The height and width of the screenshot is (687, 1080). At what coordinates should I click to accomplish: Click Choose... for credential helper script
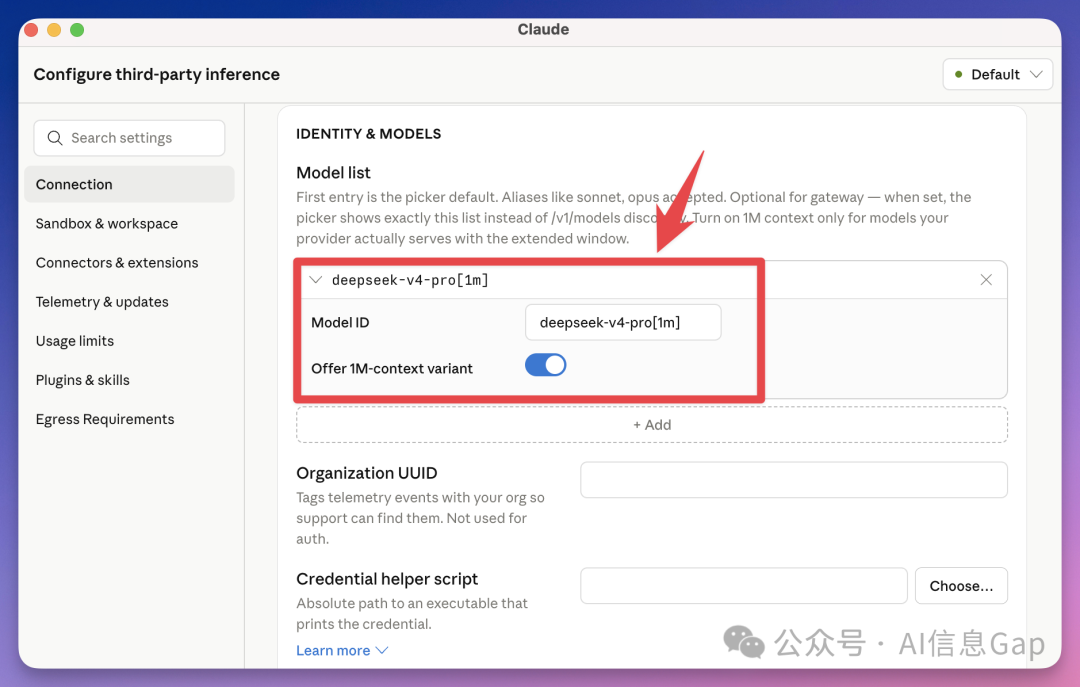961,586
